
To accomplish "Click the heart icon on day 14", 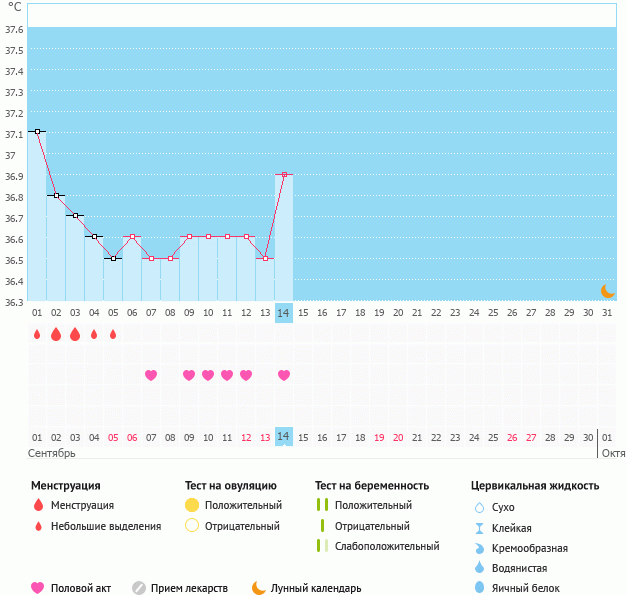I will coord(284,375).
